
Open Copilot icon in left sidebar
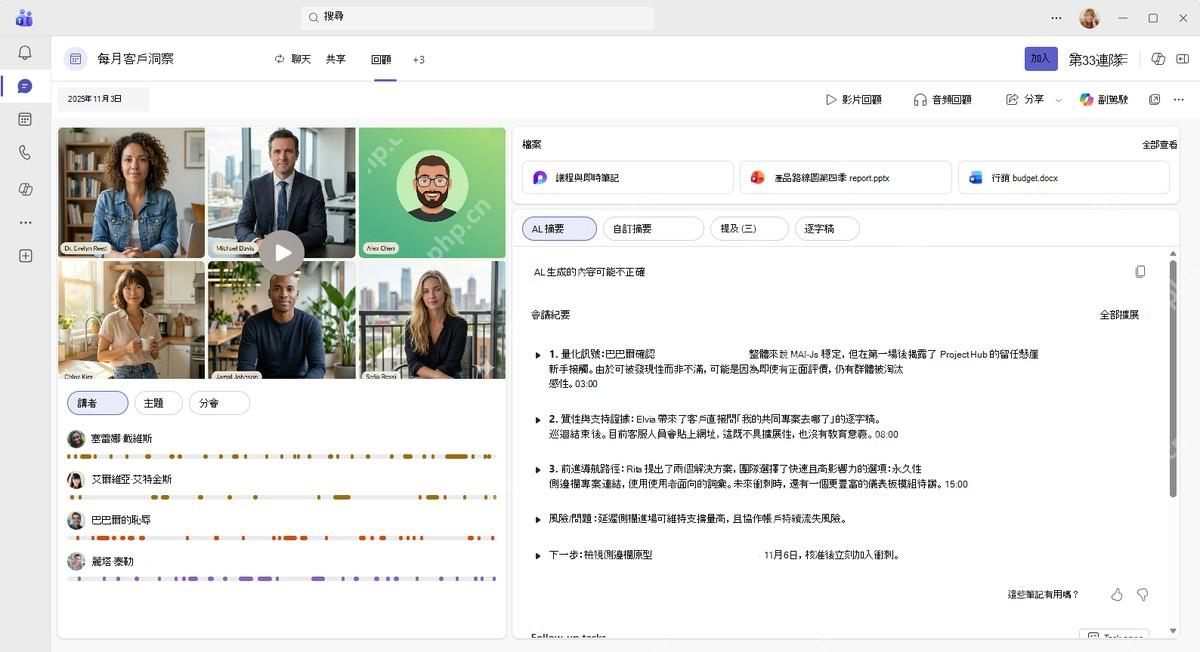[x=25, y=189]
